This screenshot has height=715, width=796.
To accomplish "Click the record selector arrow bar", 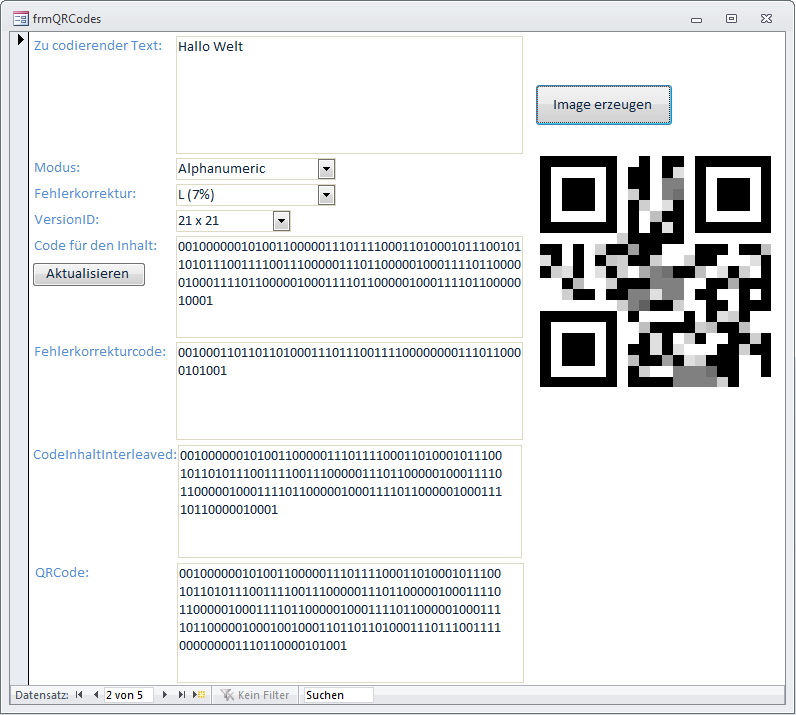I will (x=19, y=358).
